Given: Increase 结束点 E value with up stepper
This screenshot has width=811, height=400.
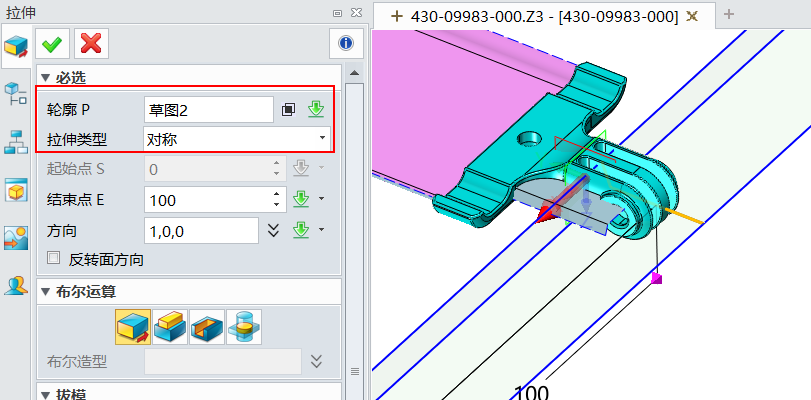Looking at the screenshot, I should pyautogui.click(x=278, y=194).
